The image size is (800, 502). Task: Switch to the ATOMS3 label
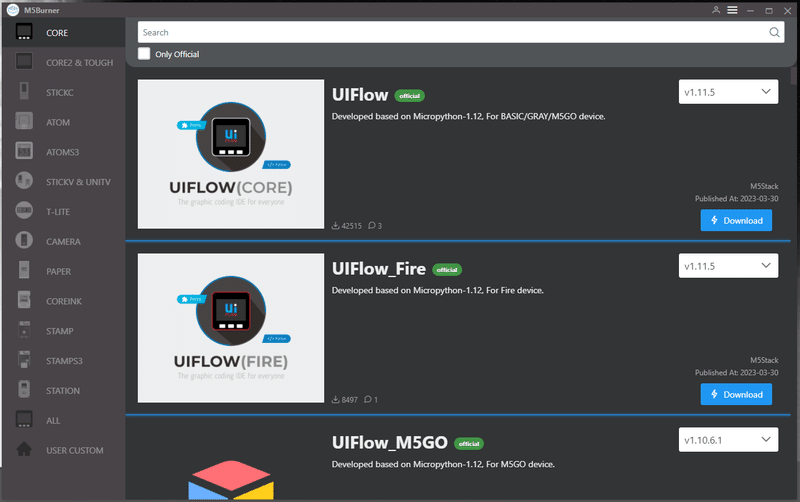coord(62,152)
